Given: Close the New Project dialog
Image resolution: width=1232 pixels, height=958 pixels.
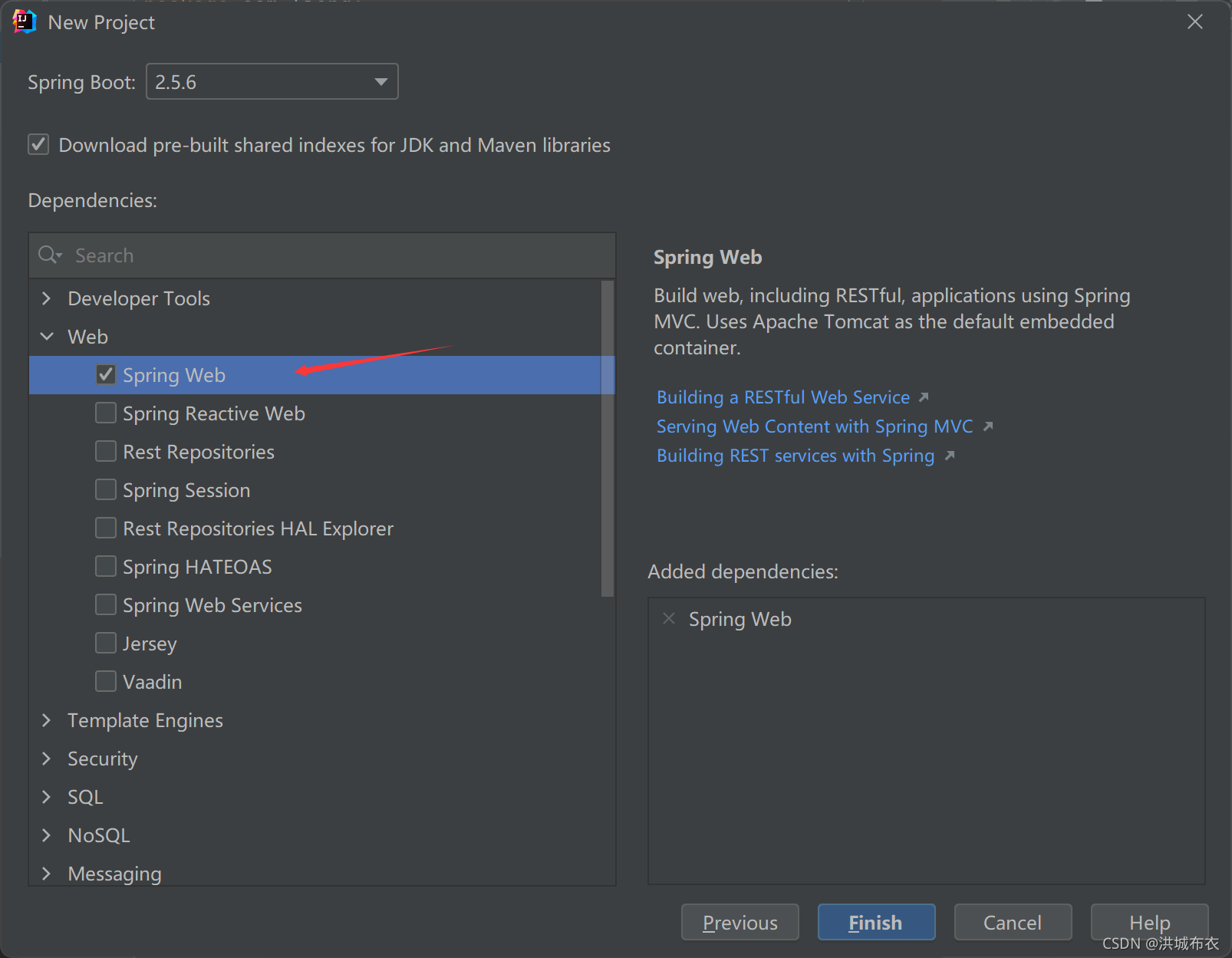Looking at the screenshot, I should point(1195,22).
